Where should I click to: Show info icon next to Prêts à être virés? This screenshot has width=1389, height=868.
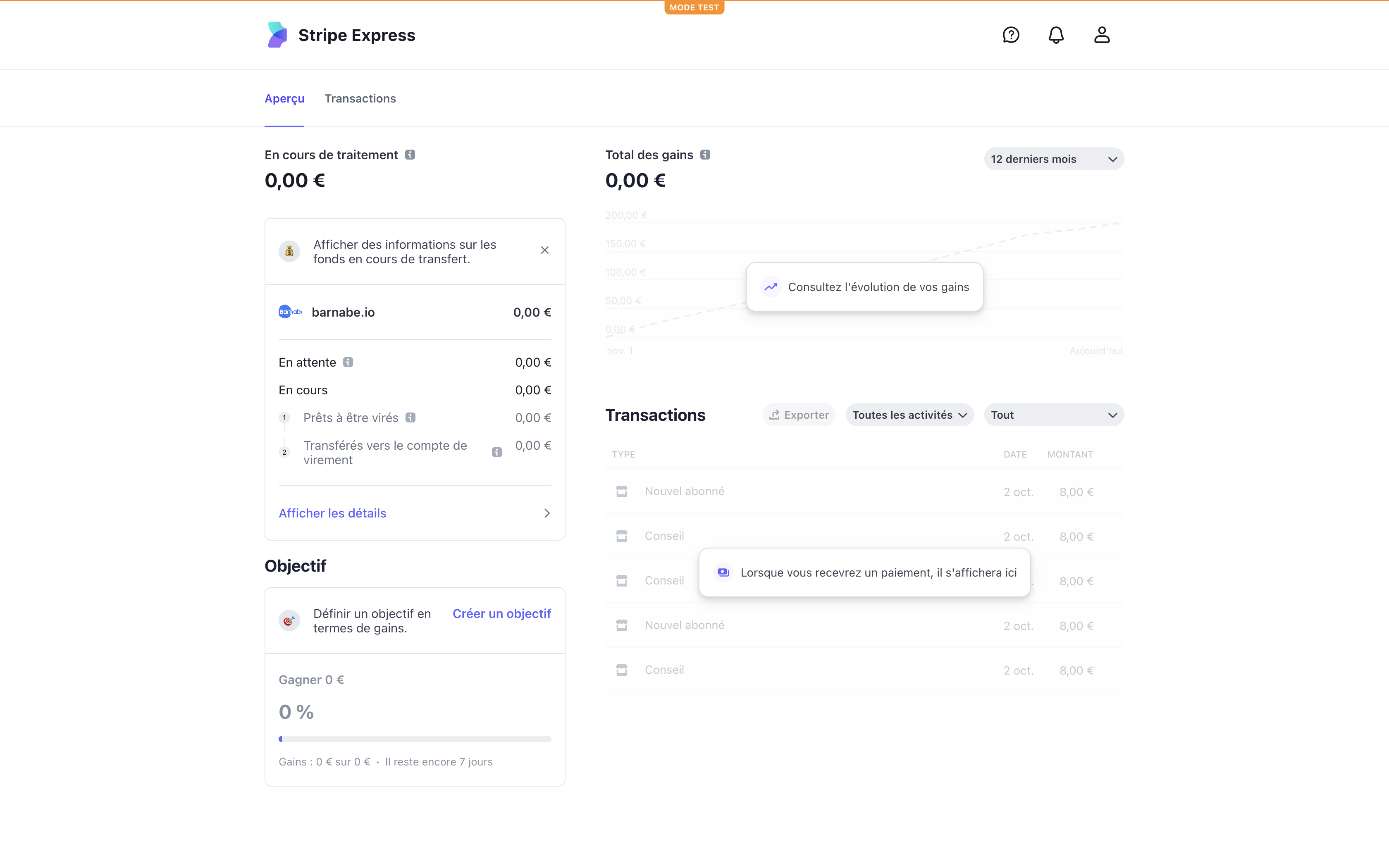click(x=410, y=418)
